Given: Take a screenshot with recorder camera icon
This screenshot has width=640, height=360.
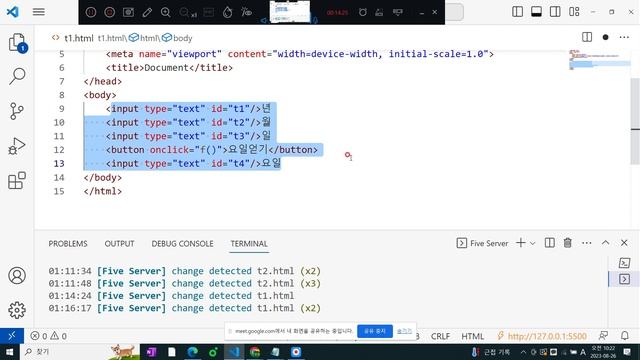Looking at the screenshot, I should coord(128,12).
